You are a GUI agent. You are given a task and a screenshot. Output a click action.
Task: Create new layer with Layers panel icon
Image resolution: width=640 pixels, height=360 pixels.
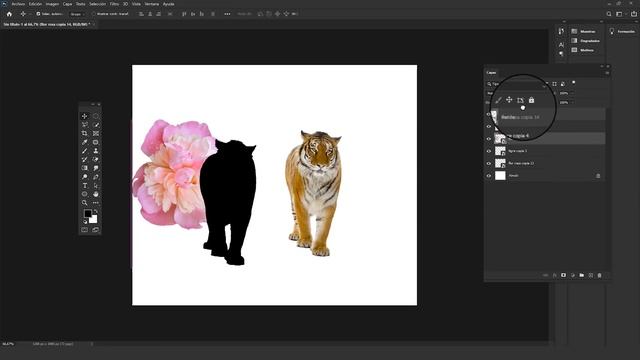[x=590, y=276]
